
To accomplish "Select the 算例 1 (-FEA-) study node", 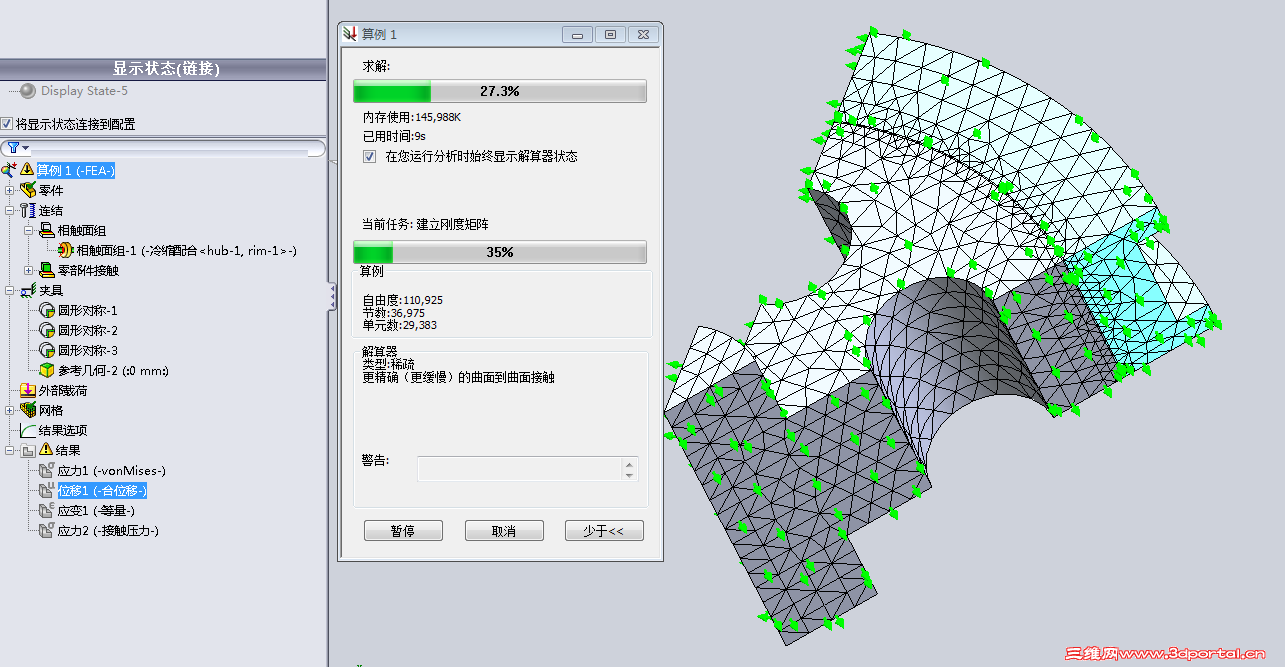I will pyautogui.click(x=76, y=170).
